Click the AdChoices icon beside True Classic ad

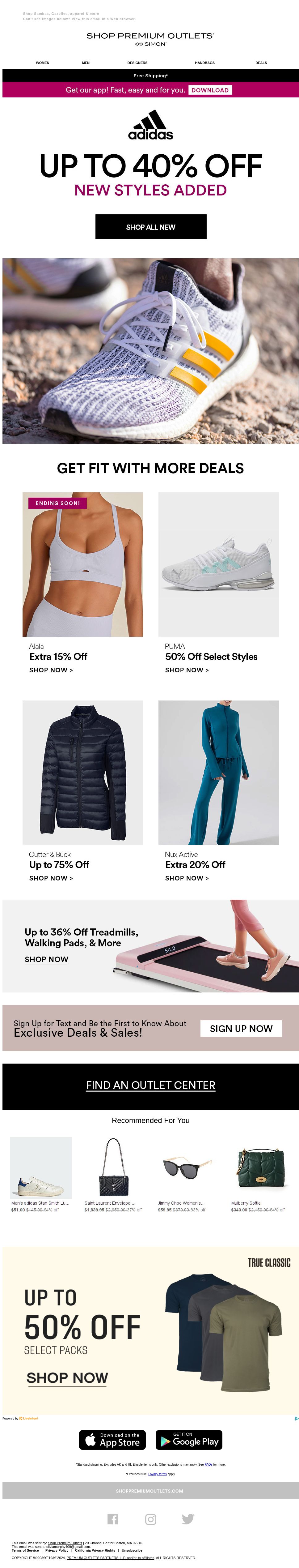(x=296, y=1418)
